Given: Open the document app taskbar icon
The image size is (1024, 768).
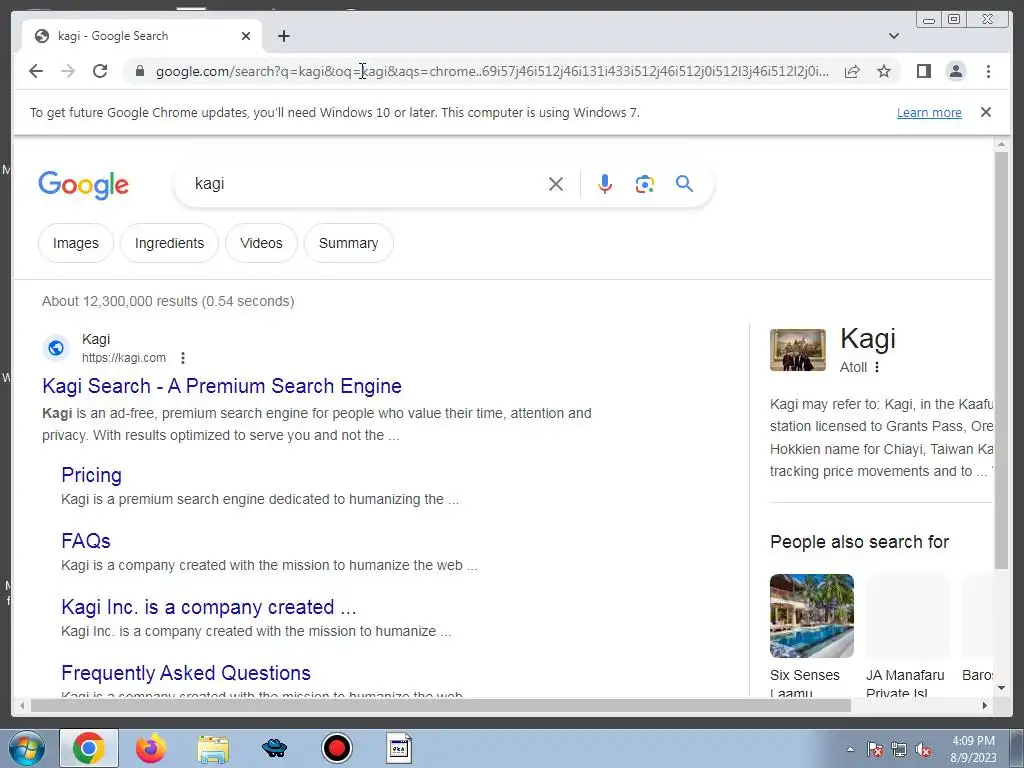Looking at the screenshot, I should (398, 748).
